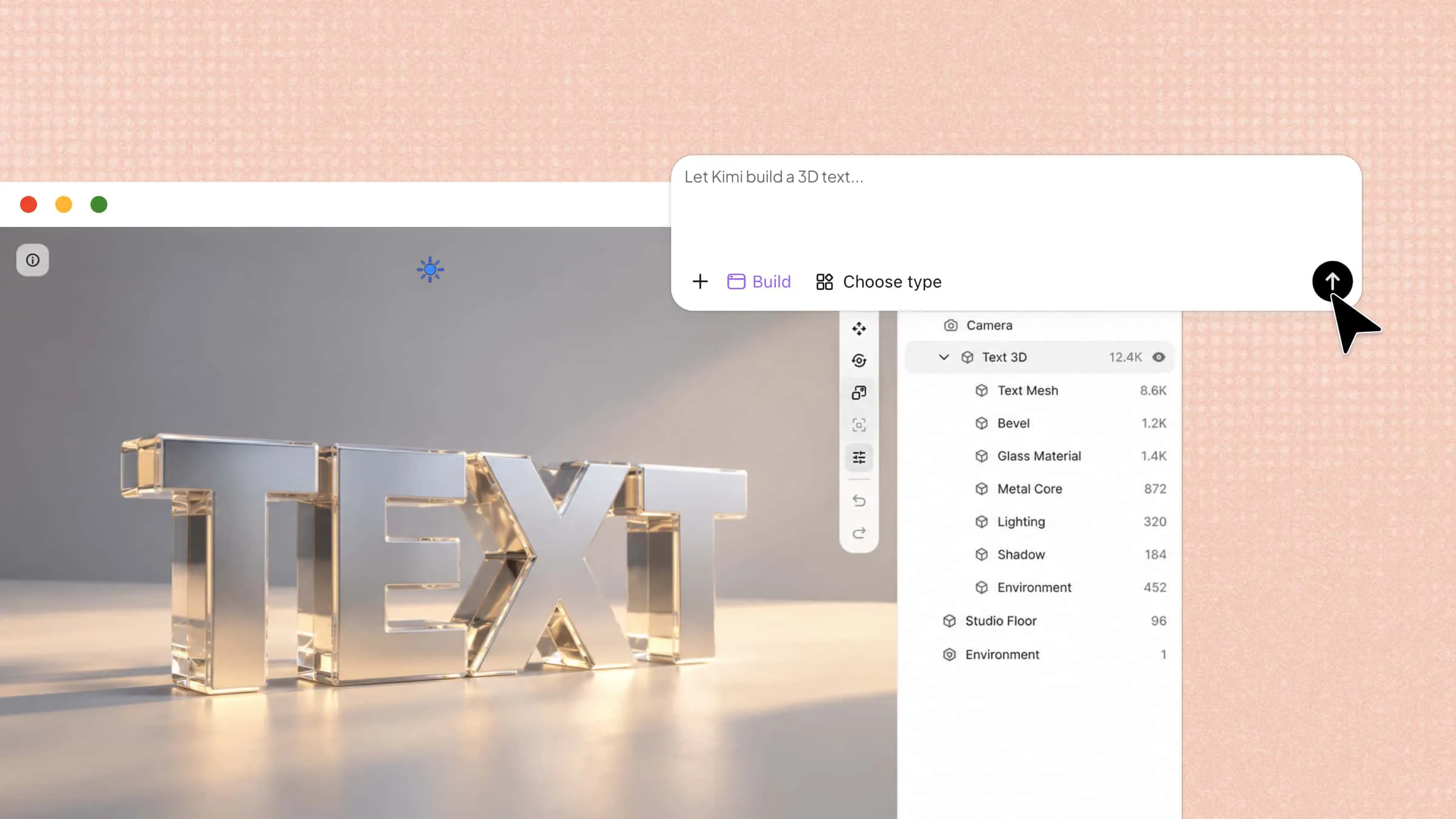The image size is (1456, 819).
Task: Select the Glass Material layer
Action: coord(1039,456)
